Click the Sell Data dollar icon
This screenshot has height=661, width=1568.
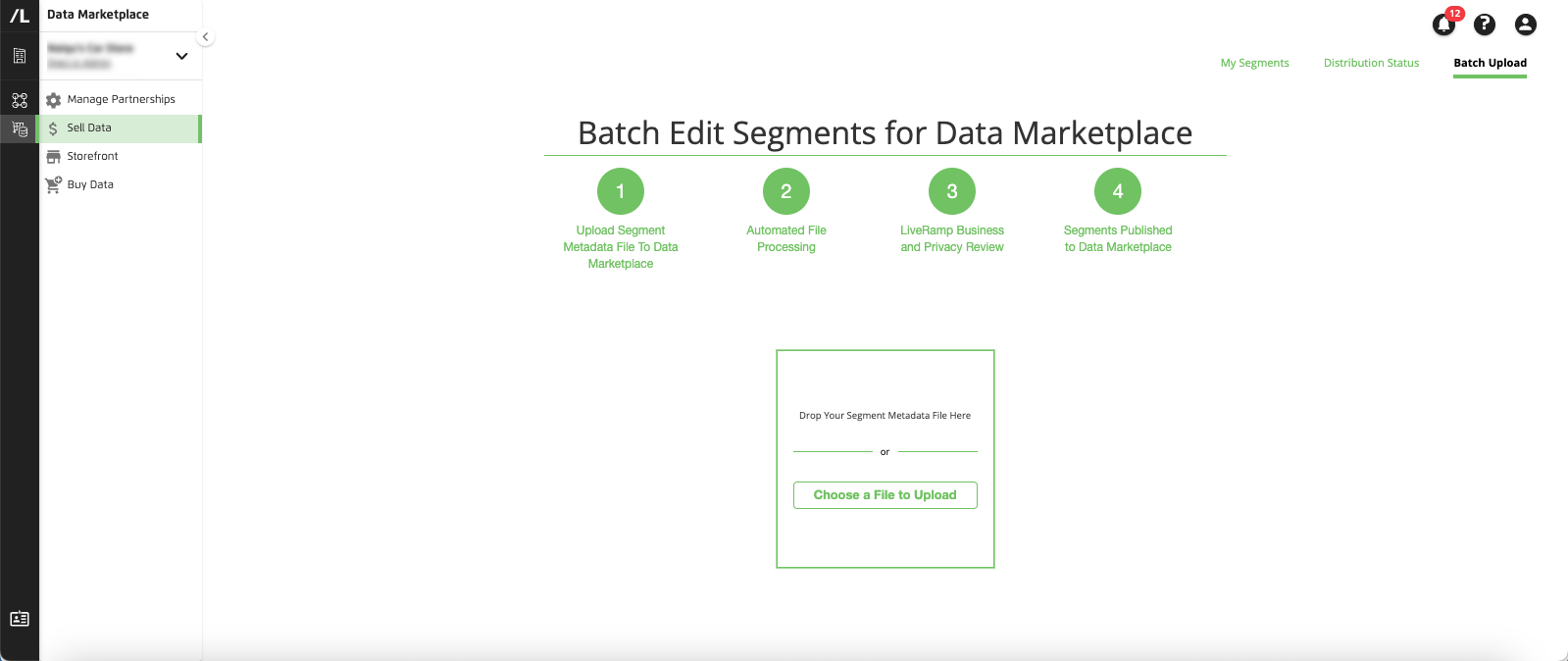[x=53, y=128]
